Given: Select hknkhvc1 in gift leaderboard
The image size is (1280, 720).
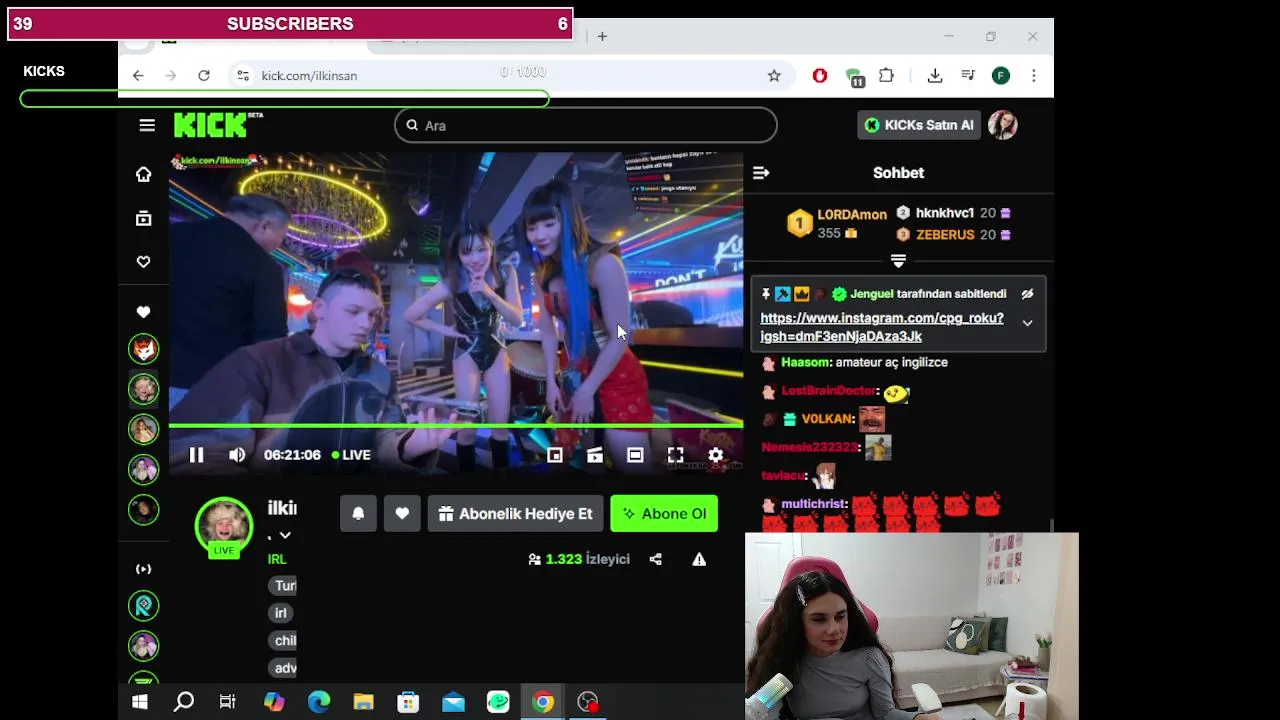Looking at the screenshot, I should 945,213.
